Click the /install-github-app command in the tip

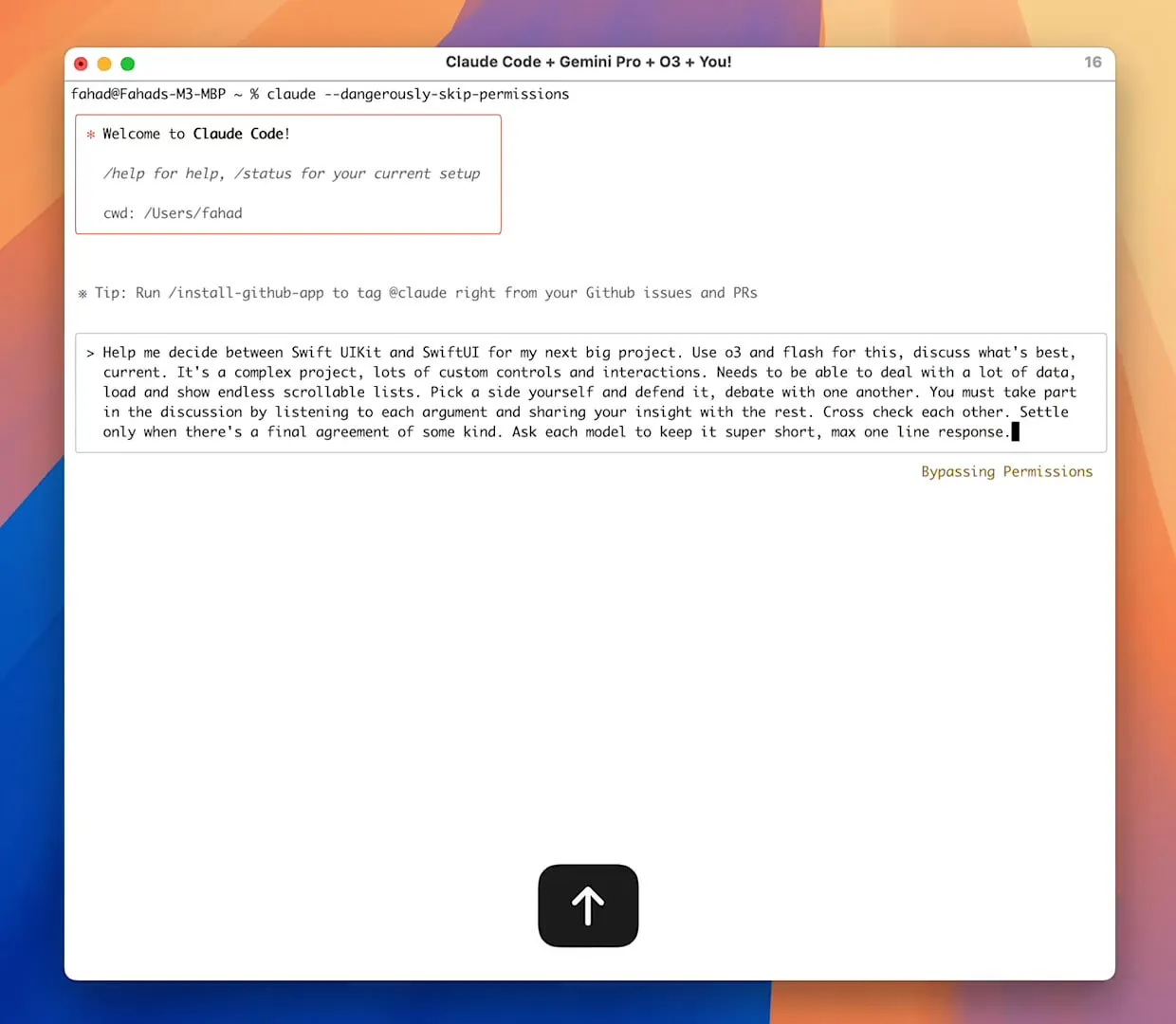[247, 293]
